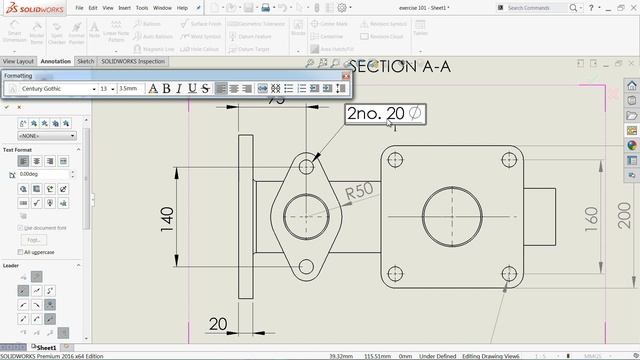
Task: Click the Print icon in top toolbar
Action: tap(266, 8)
